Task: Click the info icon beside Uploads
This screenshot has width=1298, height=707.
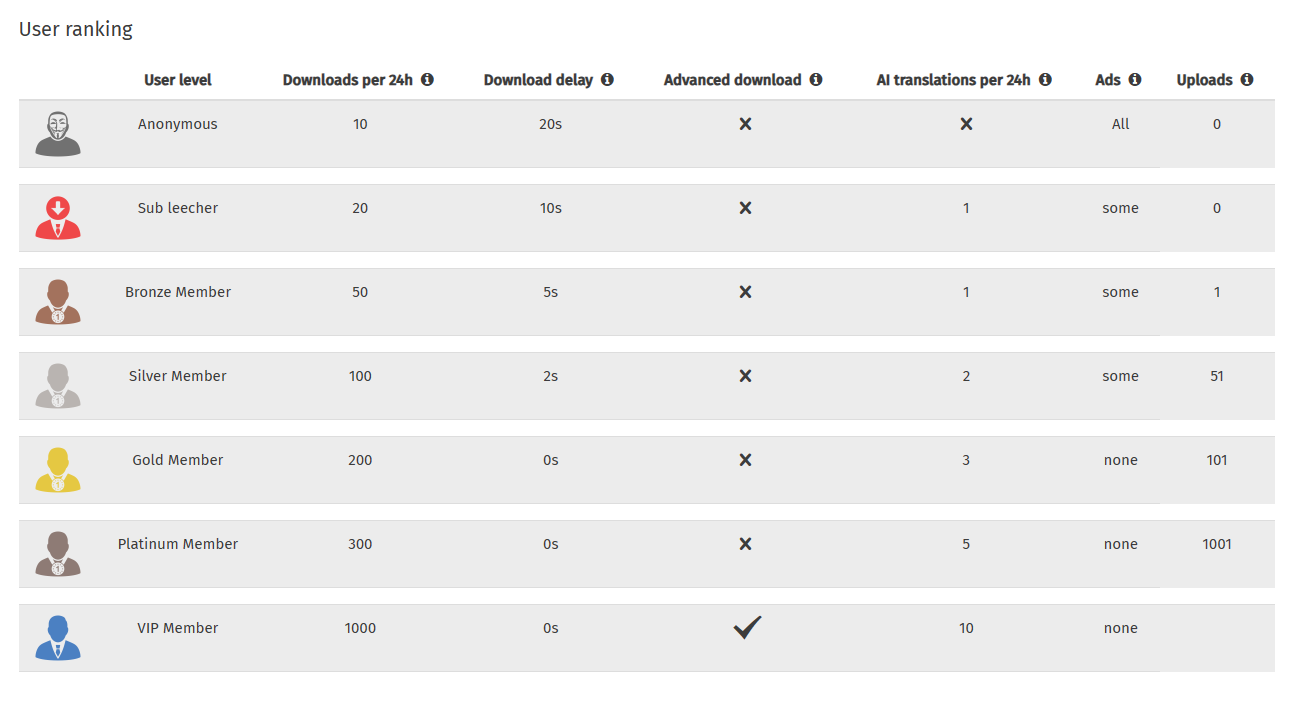Action: [1247, 80]
